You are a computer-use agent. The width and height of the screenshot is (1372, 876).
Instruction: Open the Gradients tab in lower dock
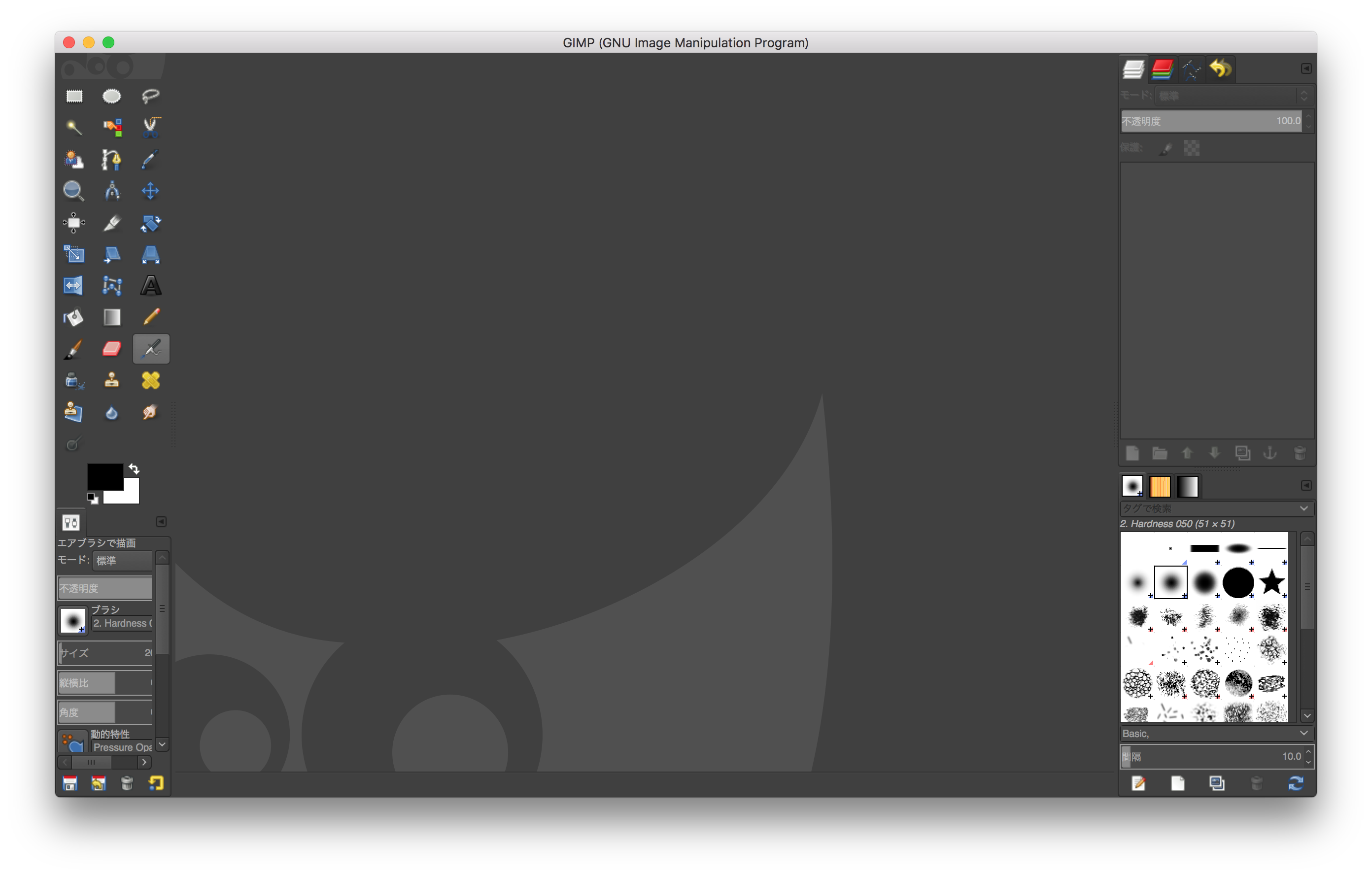1187,486
